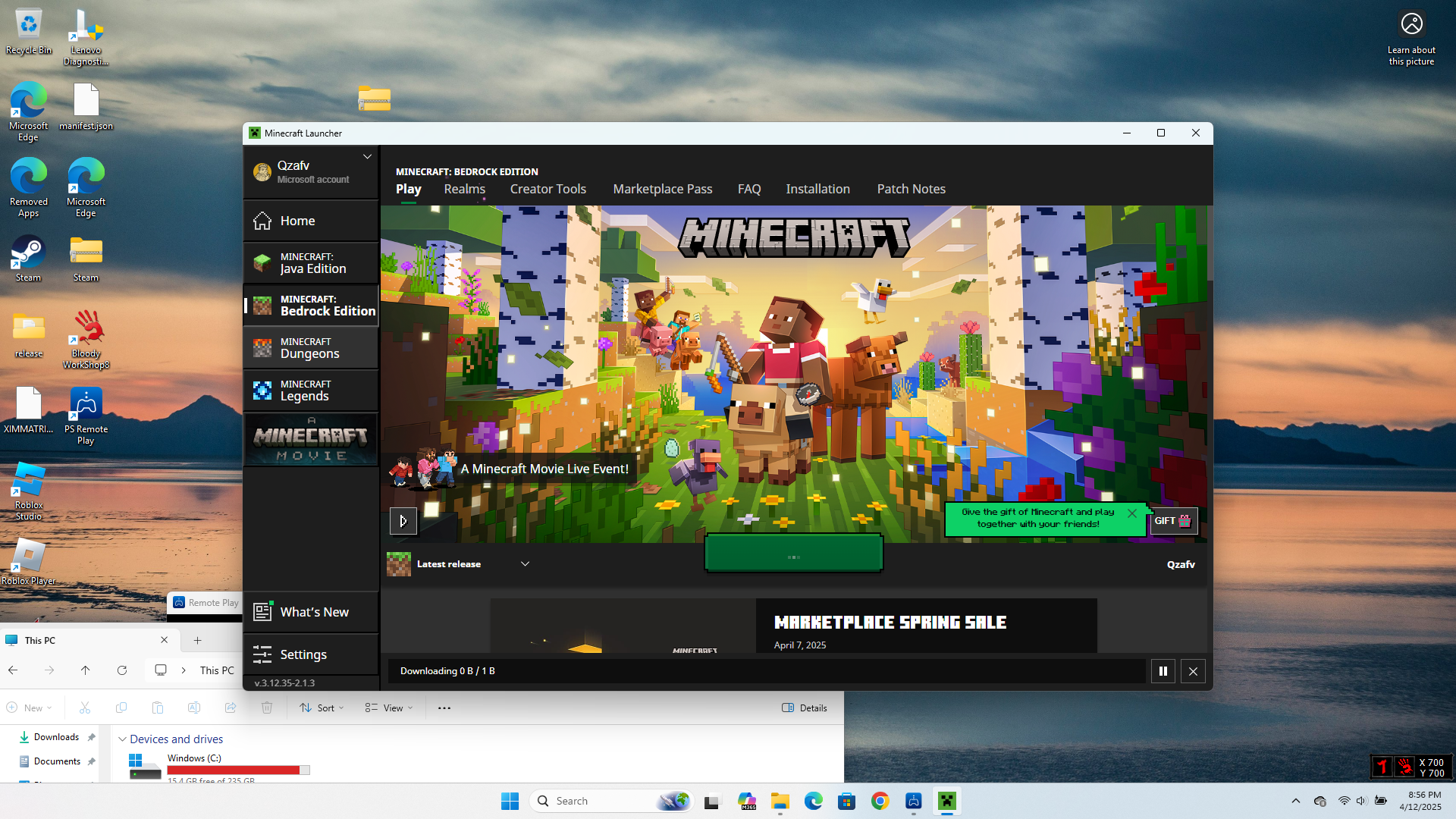The width and height of the screenshot is (1456, 819).
Task: Open Task View from the taskbar
Action: 711,801
